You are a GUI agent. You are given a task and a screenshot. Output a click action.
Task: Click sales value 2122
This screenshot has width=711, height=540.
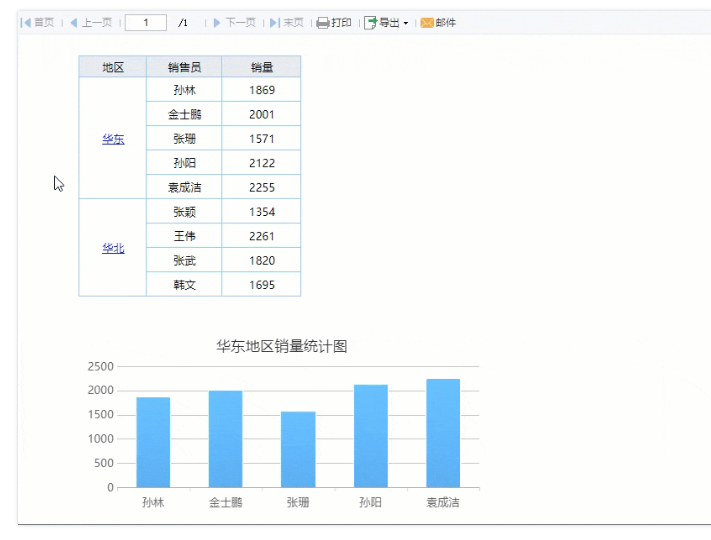tap(262, 163)
